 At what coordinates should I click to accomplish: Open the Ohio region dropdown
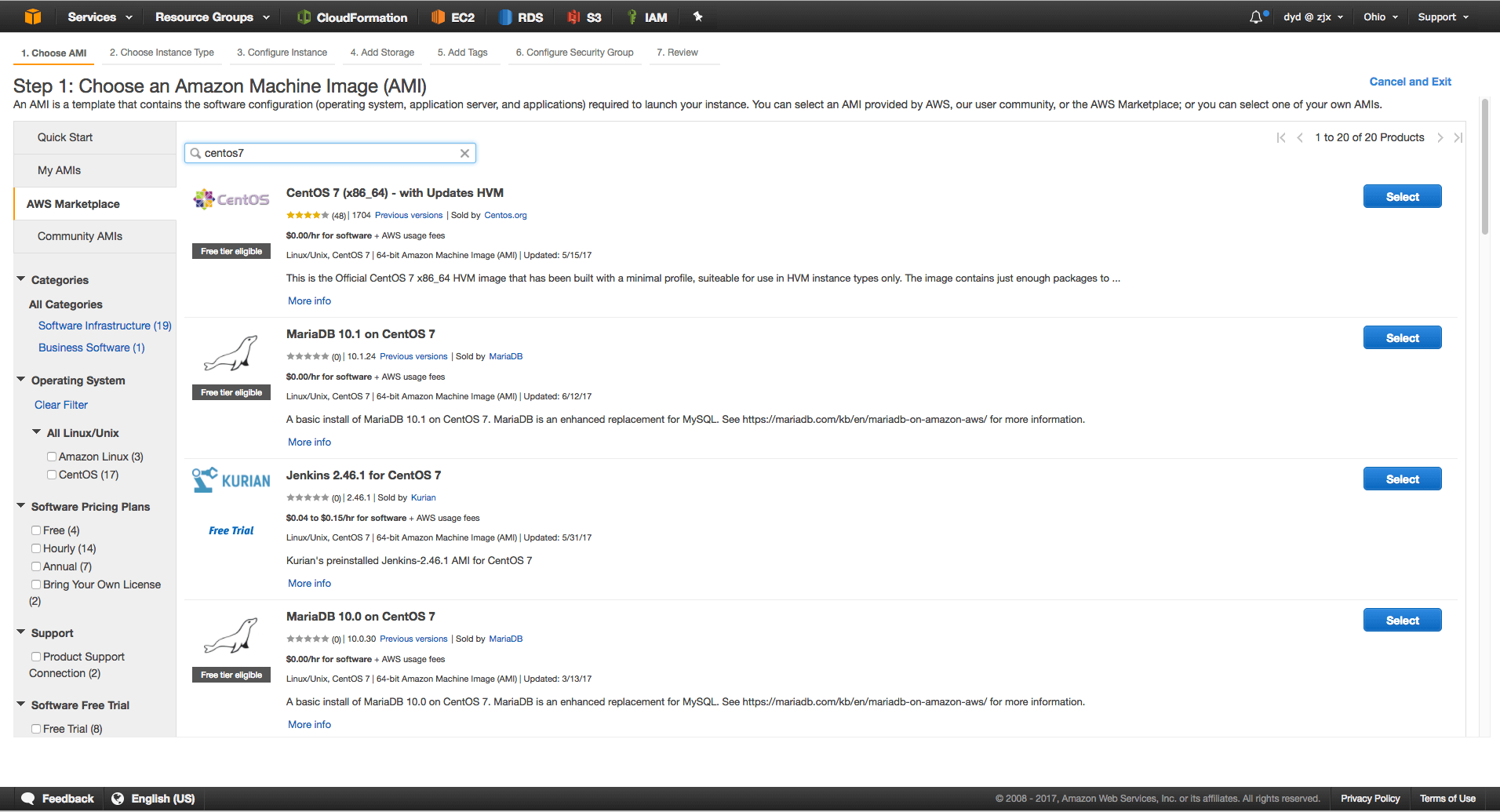1381,17
